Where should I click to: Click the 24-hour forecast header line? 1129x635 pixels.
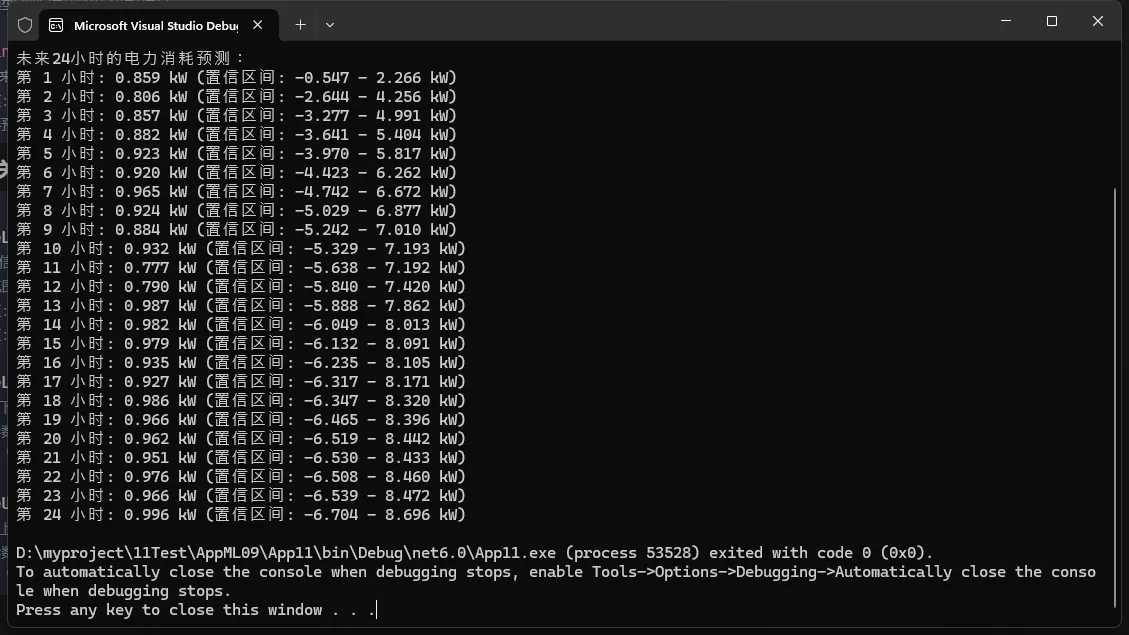tap(130, 58)
